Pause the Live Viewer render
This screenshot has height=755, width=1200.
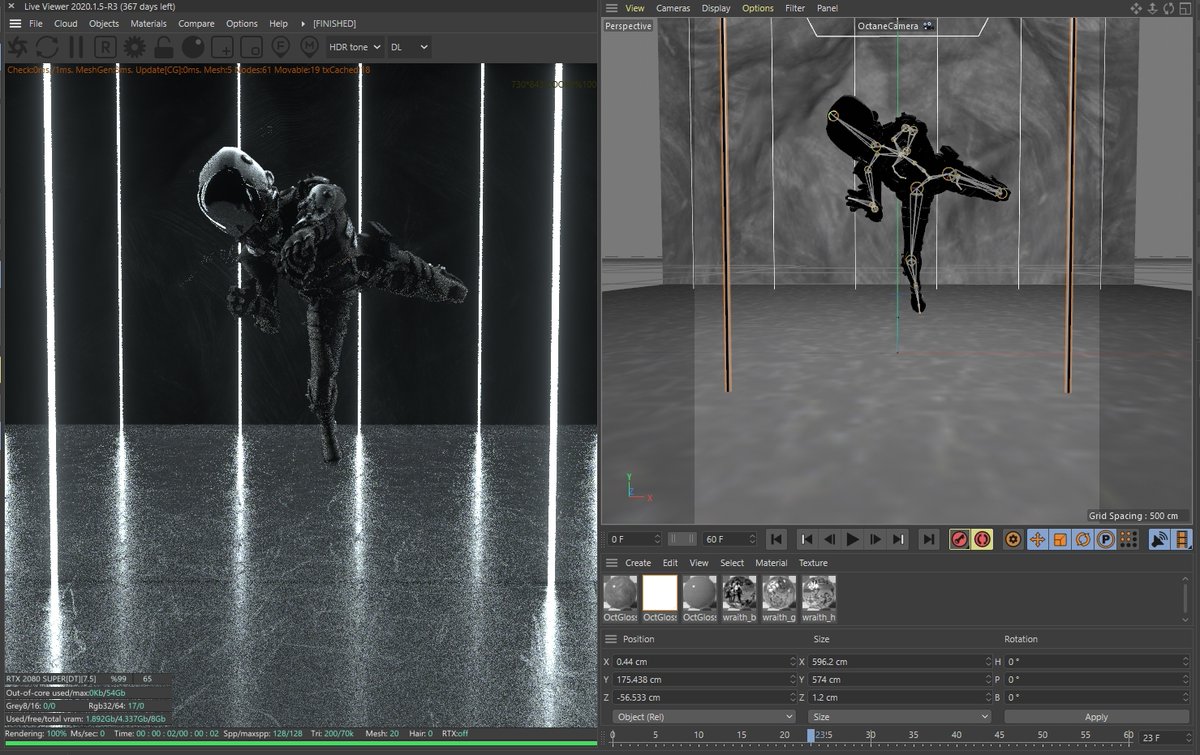tap(76, 46)
